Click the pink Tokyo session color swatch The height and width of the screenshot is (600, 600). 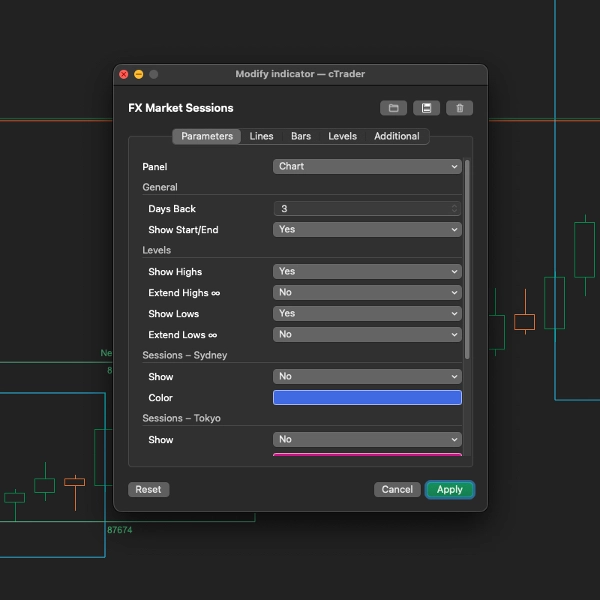pos(367,455)
